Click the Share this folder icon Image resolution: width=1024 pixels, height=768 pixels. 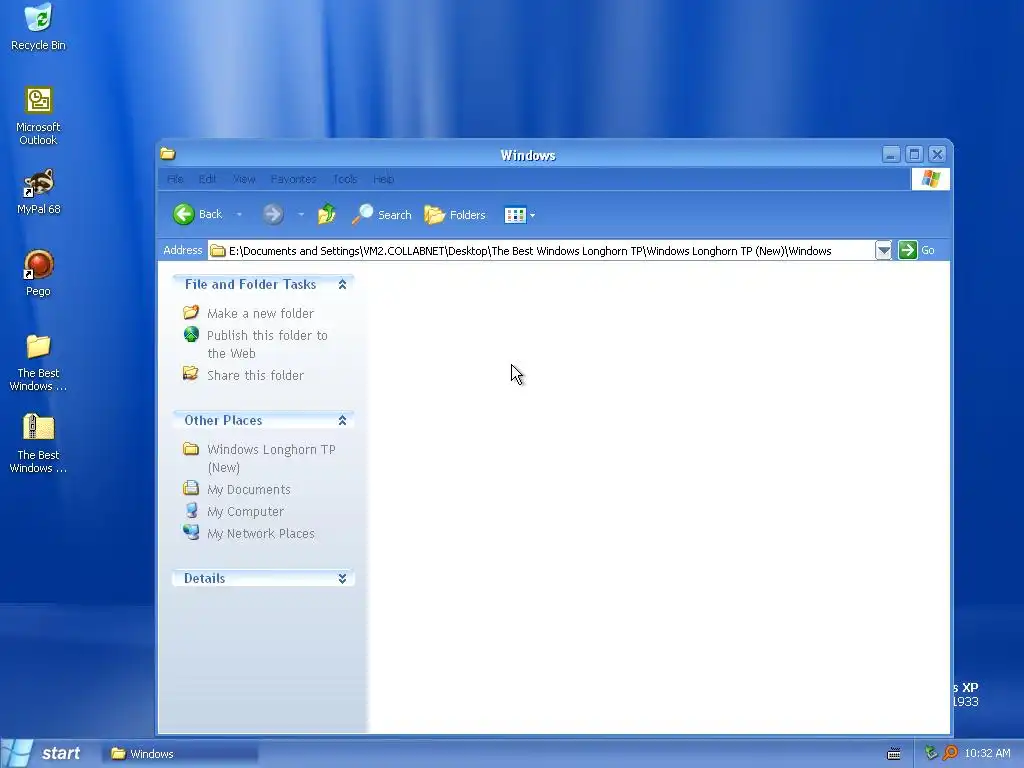click(191, 374)
